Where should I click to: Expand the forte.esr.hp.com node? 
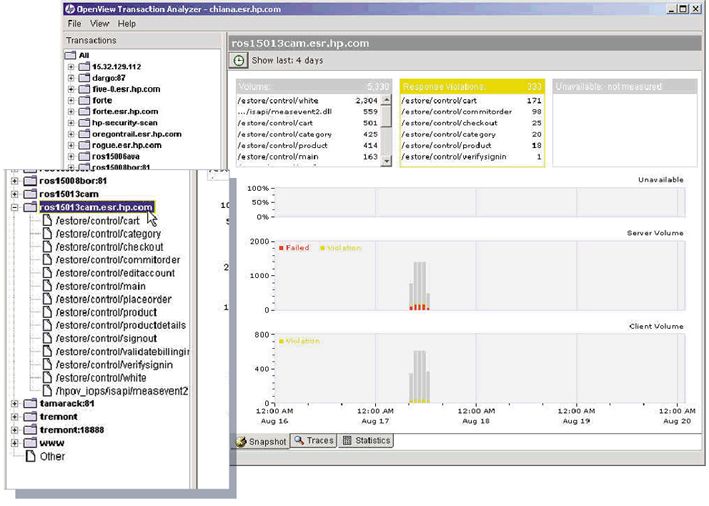pyautogui.click(x=71, y=111)
